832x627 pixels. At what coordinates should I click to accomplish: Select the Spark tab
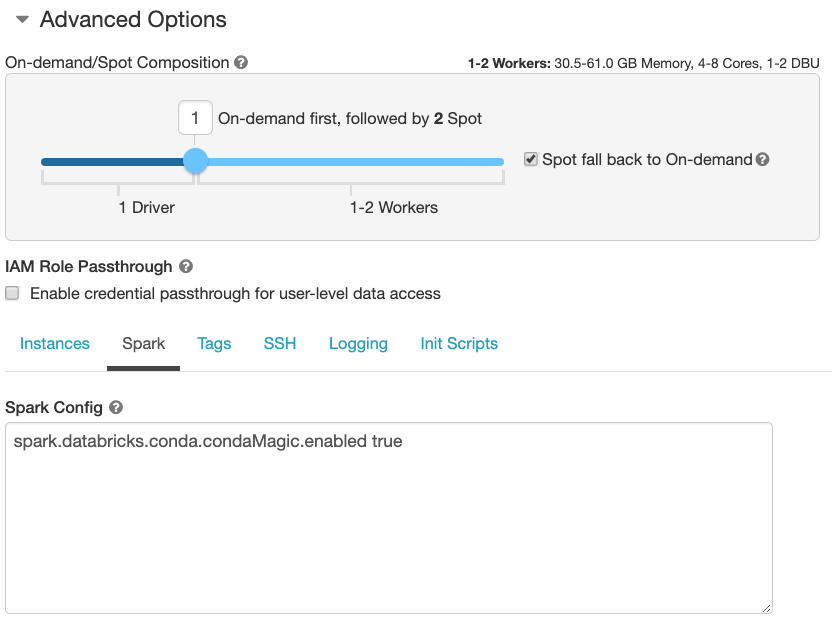143,344
